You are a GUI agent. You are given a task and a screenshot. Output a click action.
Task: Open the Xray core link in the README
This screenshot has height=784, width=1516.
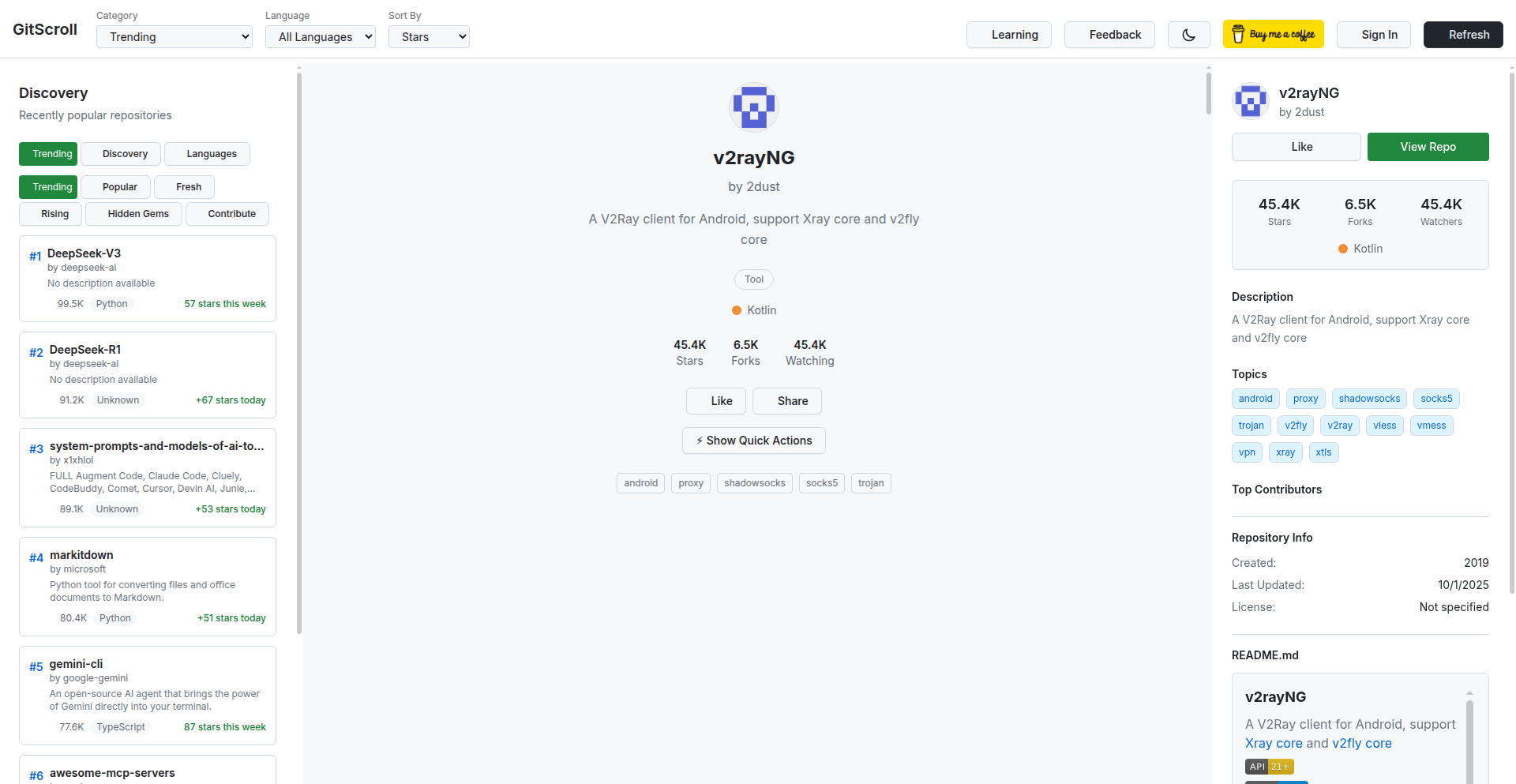tap(1273, 743)
